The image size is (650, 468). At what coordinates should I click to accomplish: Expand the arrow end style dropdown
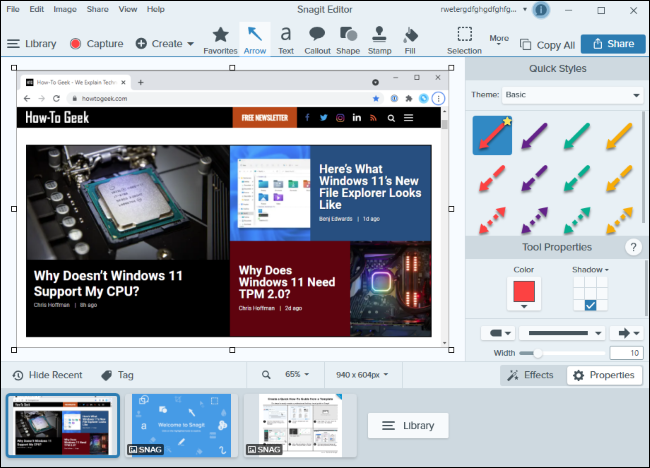628,333
